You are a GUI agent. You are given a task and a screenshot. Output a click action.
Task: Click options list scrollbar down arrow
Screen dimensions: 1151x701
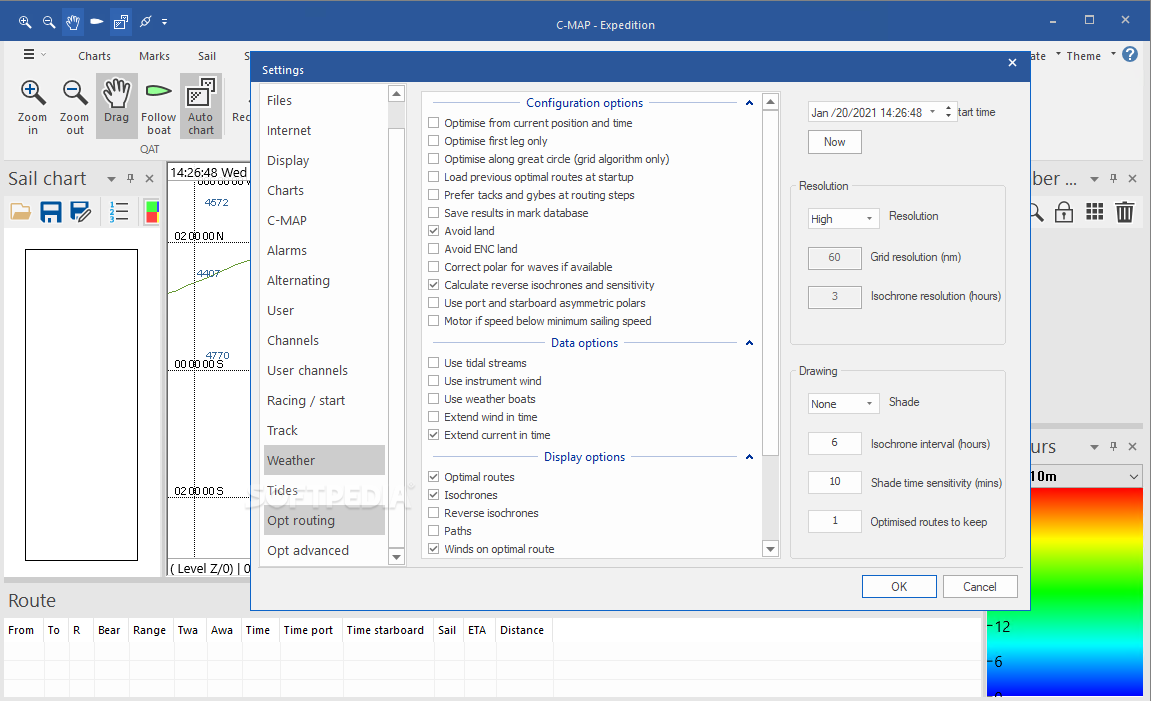click(x=770, y=549)
